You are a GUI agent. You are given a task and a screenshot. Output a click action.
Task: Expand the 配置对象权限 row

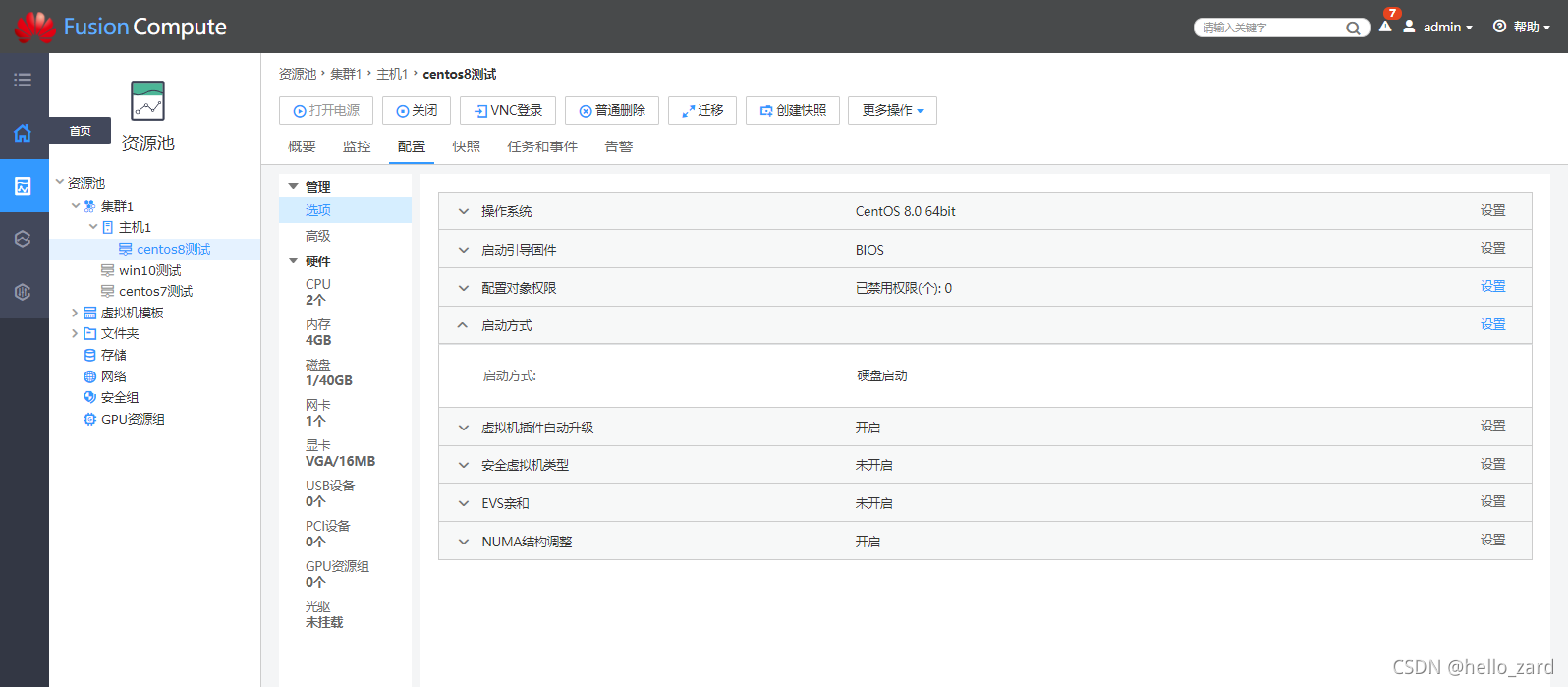point(464,288)
